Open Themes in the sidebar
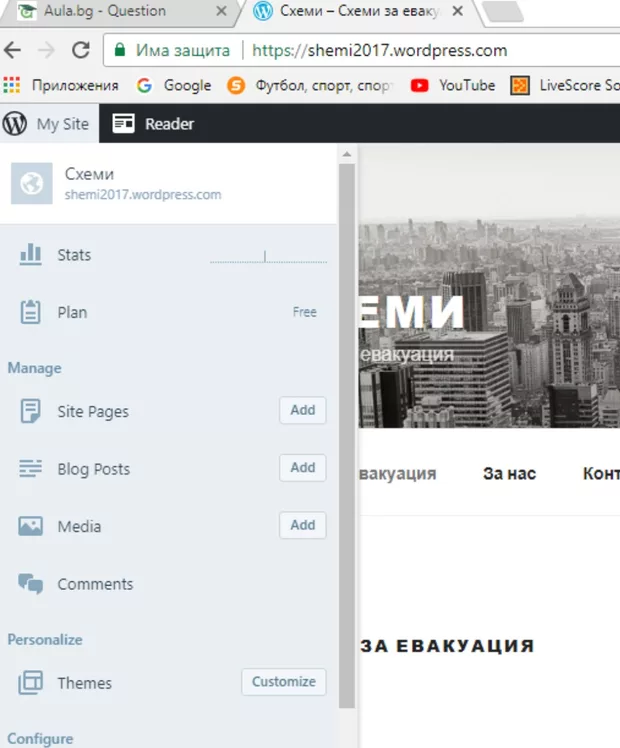This screenshot has height=748, width=620. coord(84,683)
